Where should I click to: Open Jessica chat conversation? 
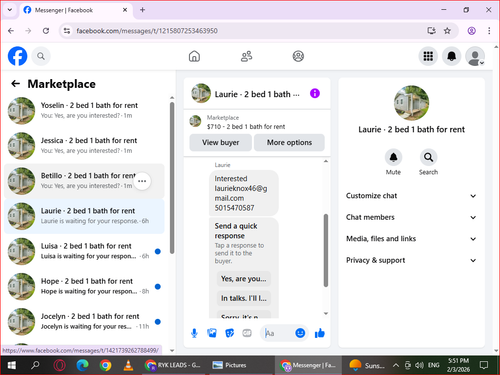[x=84, y=146]
